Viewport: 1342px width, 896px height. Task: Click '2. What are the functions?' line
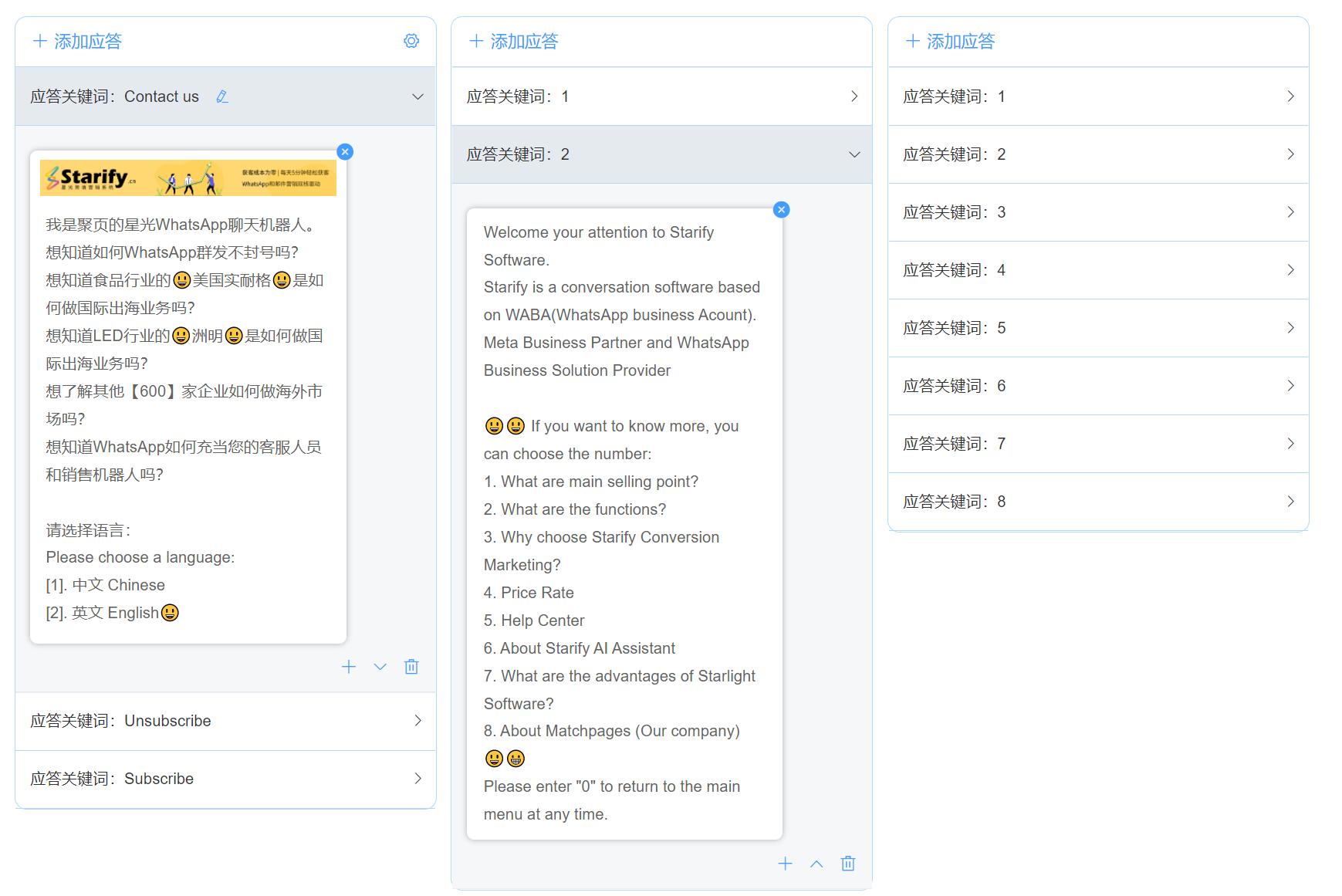click(x=575, y=509)
